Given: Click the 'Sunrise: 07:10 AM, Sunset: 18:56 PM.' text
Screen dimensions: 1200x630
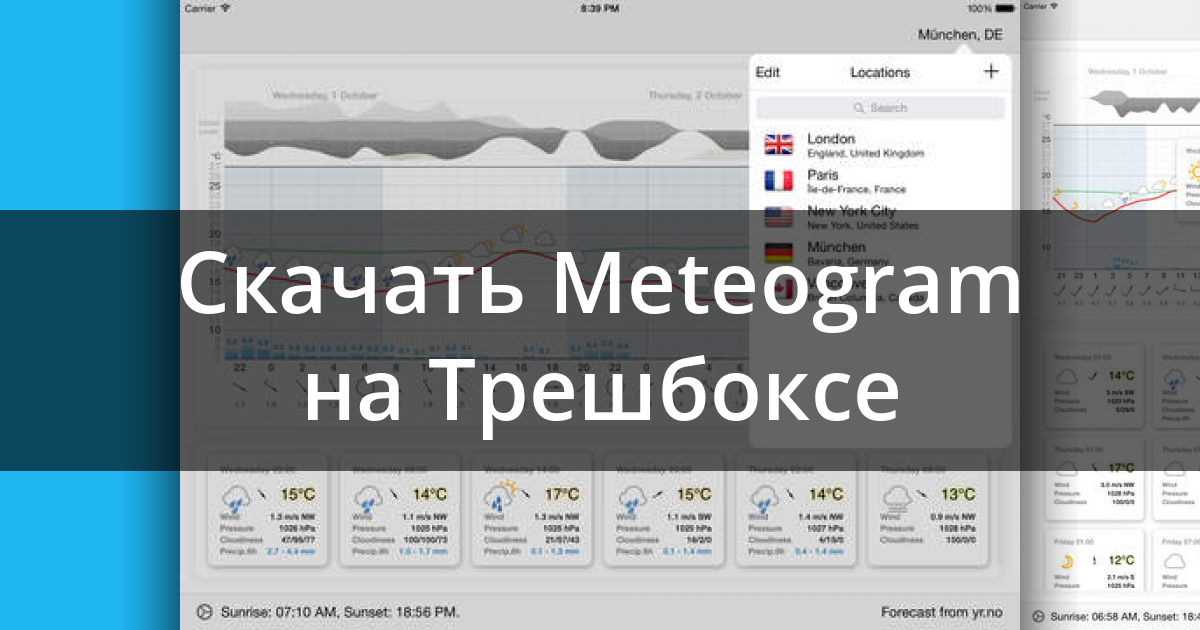Looking at the screenshot, I should click(338, 611).
